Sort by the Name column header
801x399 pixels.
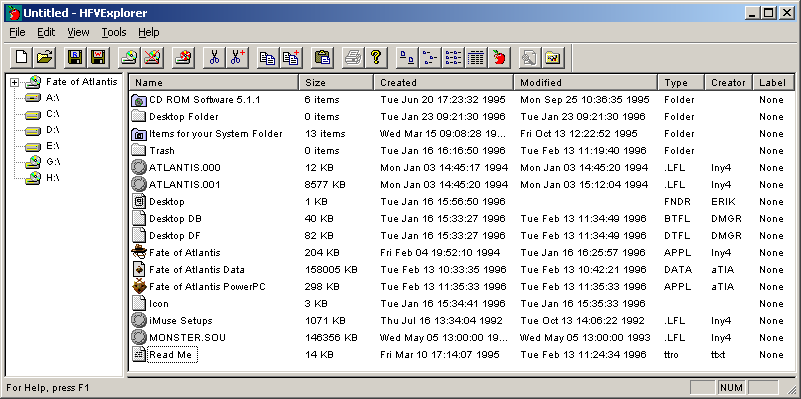214,82
